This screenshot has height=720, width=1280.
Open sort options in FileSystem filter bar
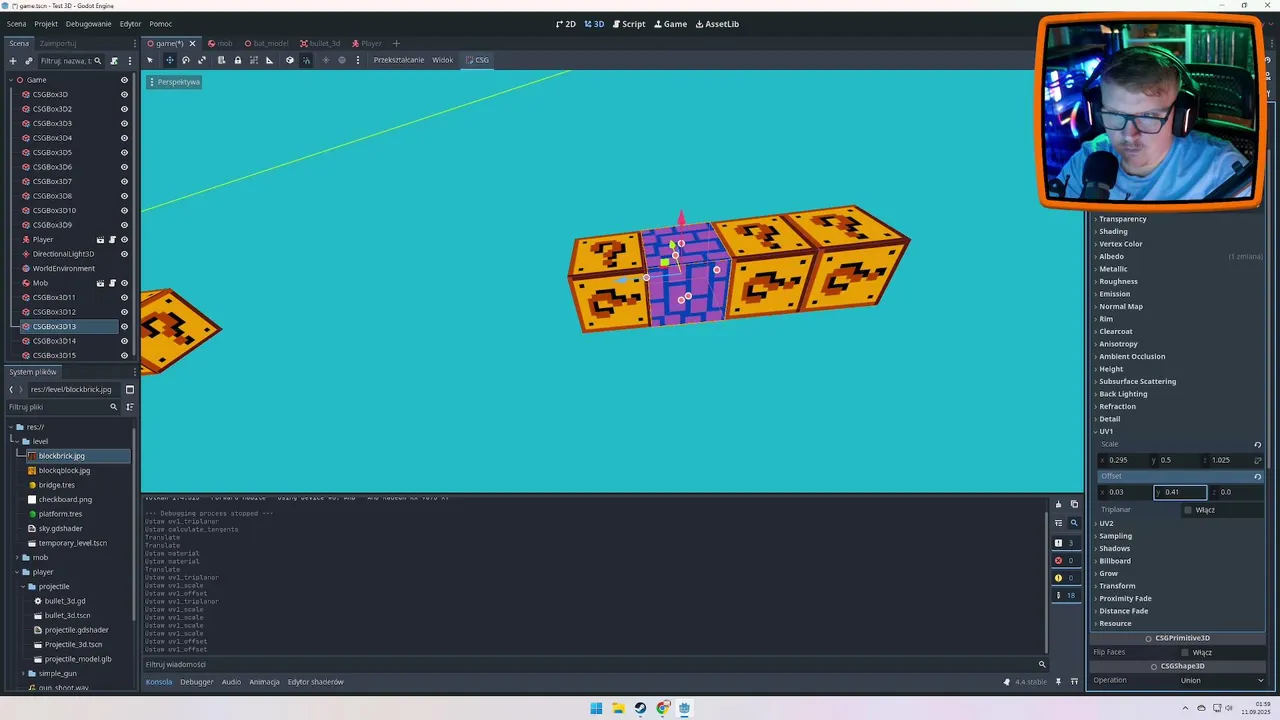[x=129, y=407]
